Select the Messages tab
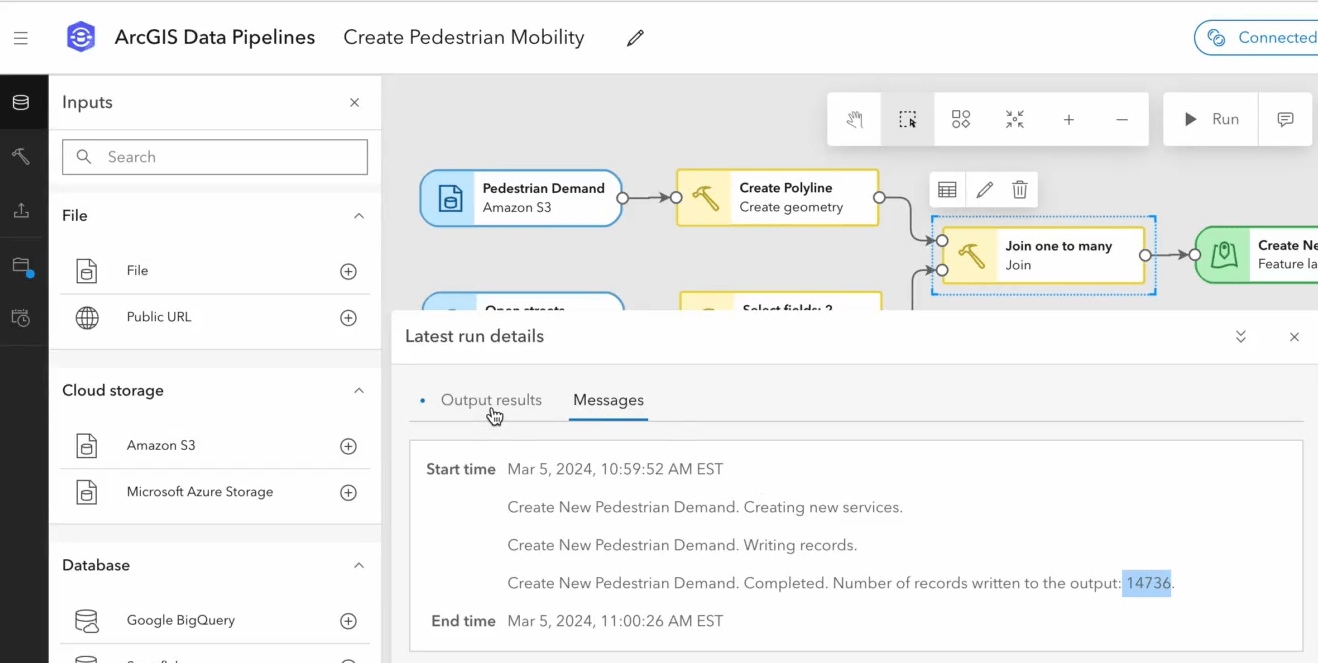This screenshot has width=1318, height=663. click(608, 399)
